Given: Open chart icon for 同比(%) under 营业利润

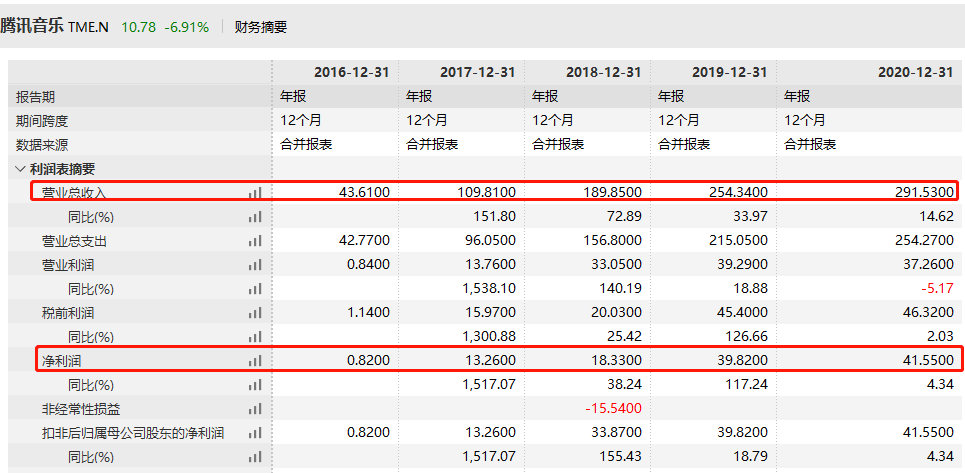Looking at the screenshot, I should point(254,289).
